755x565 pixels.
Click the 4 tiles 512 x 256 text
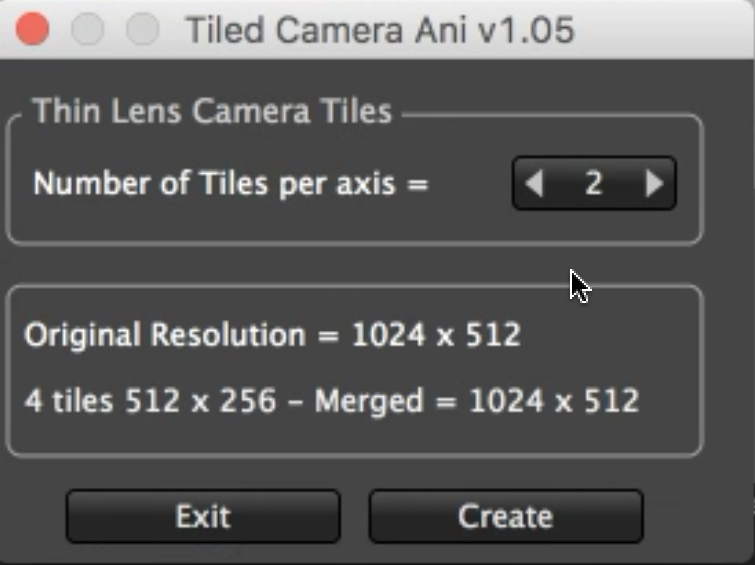(x=150, y=402)
